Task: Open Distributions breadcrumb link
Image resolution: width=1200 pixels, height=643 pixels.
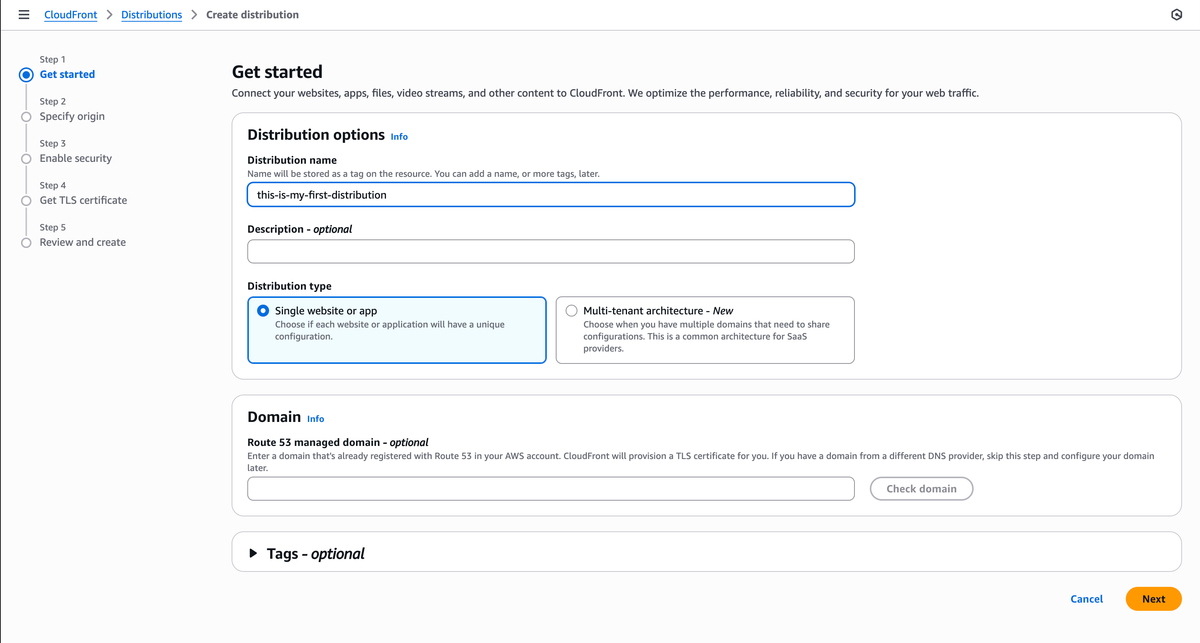Action: pos(151,15)
